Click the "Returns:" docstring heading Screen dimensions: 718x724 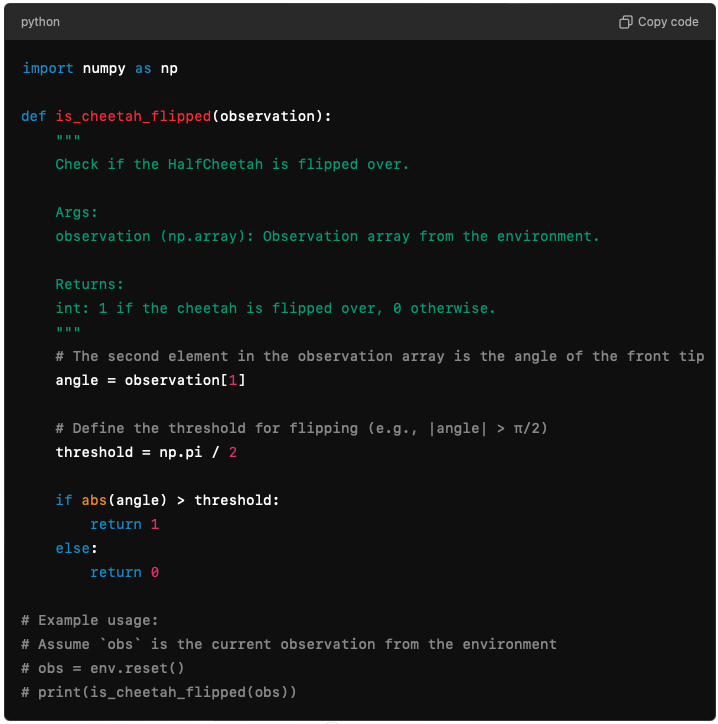(90, 284)
